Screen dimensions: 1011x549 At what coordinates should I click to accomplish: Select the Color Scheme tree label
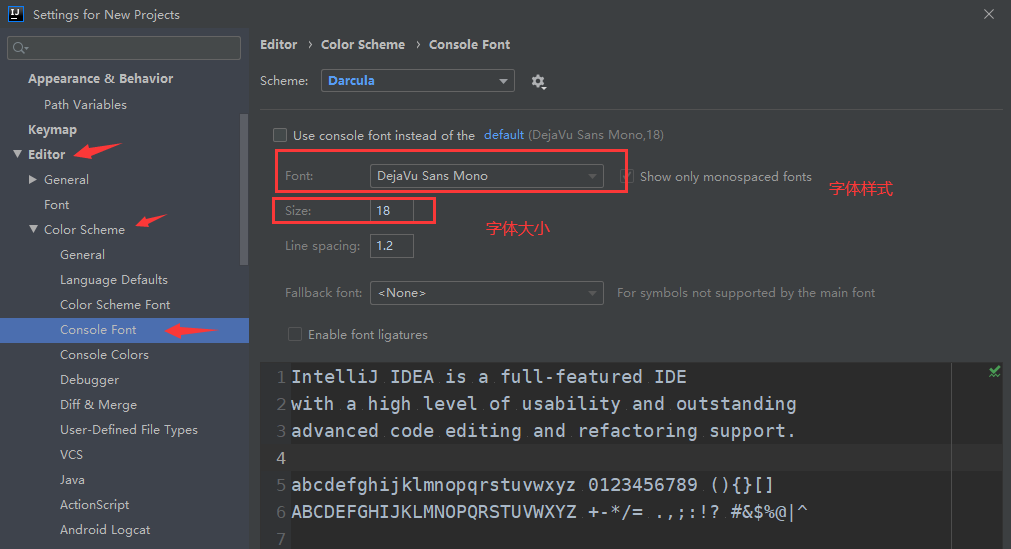(84, 230)
